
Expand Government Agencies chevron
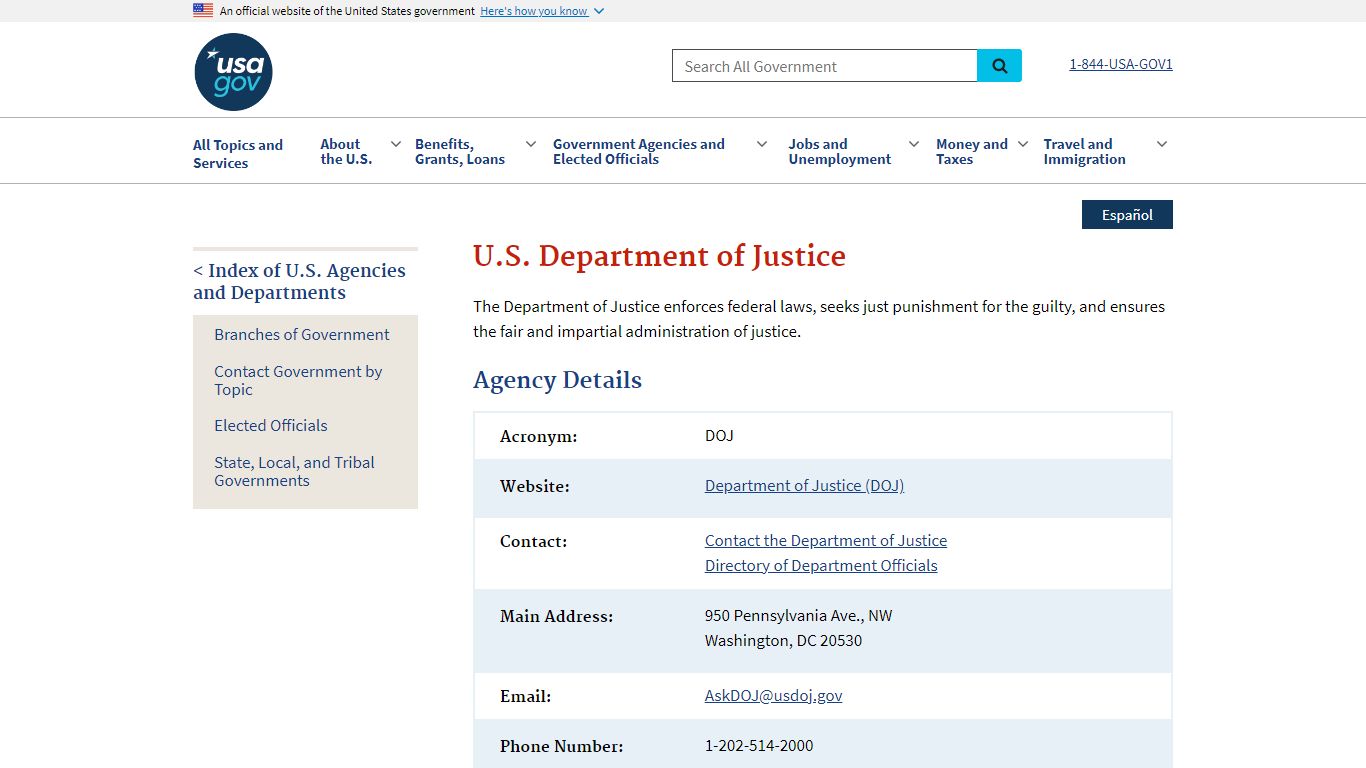coord(762,144)
